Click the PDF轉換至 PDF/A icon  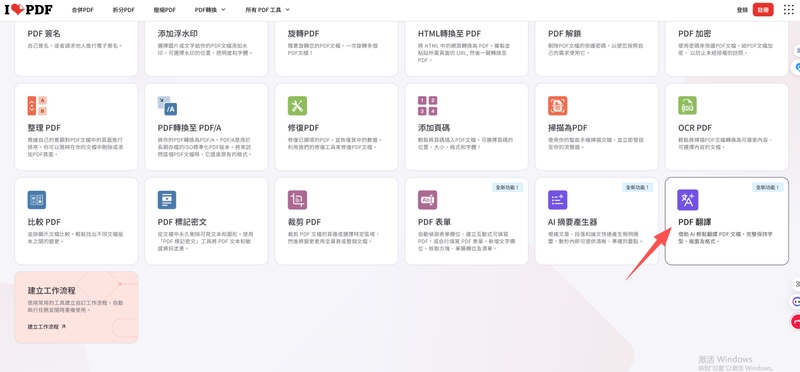(x=167, y=105)
